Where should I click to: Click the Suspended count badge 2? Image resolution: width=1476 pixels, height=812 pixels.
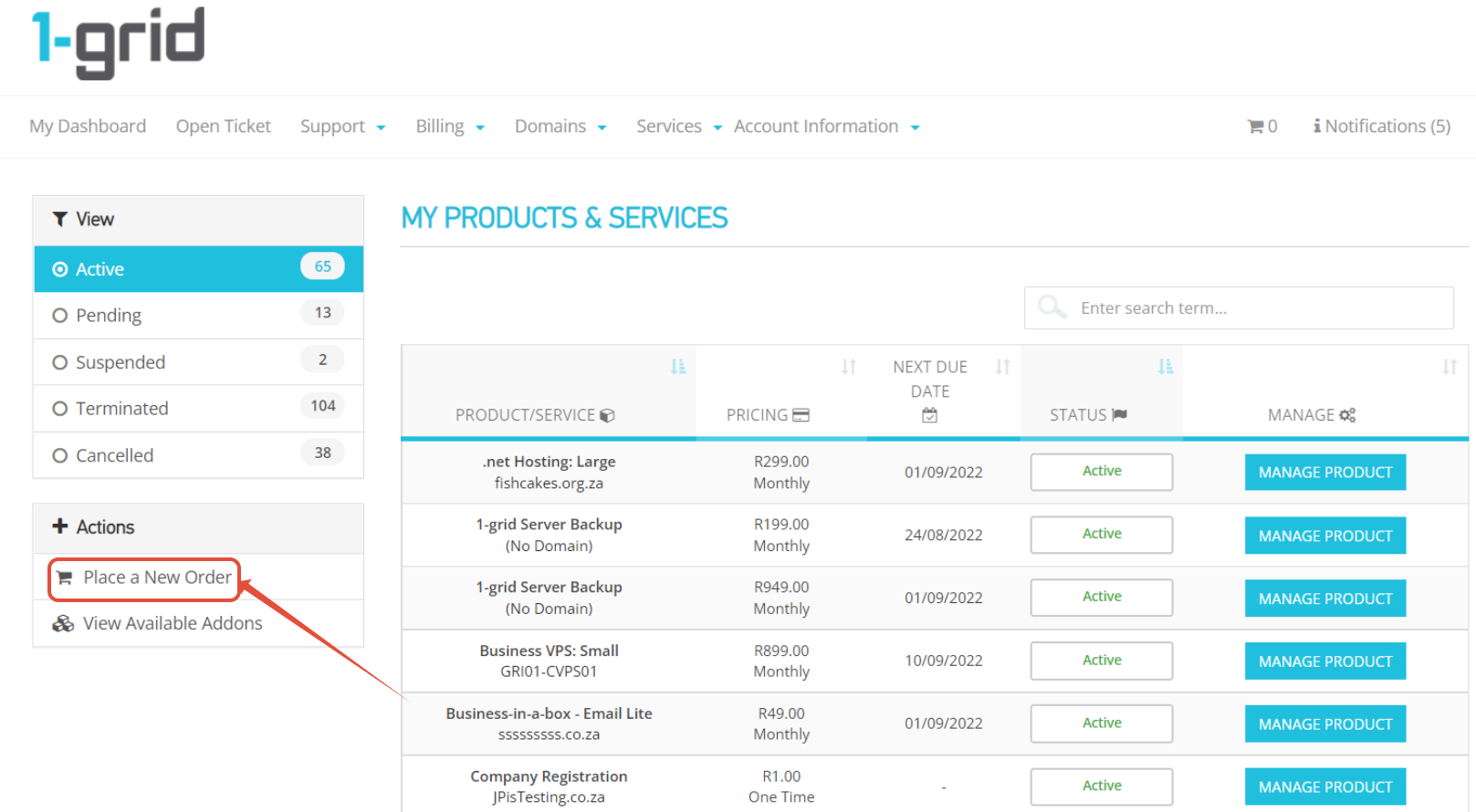click(323, 359)
